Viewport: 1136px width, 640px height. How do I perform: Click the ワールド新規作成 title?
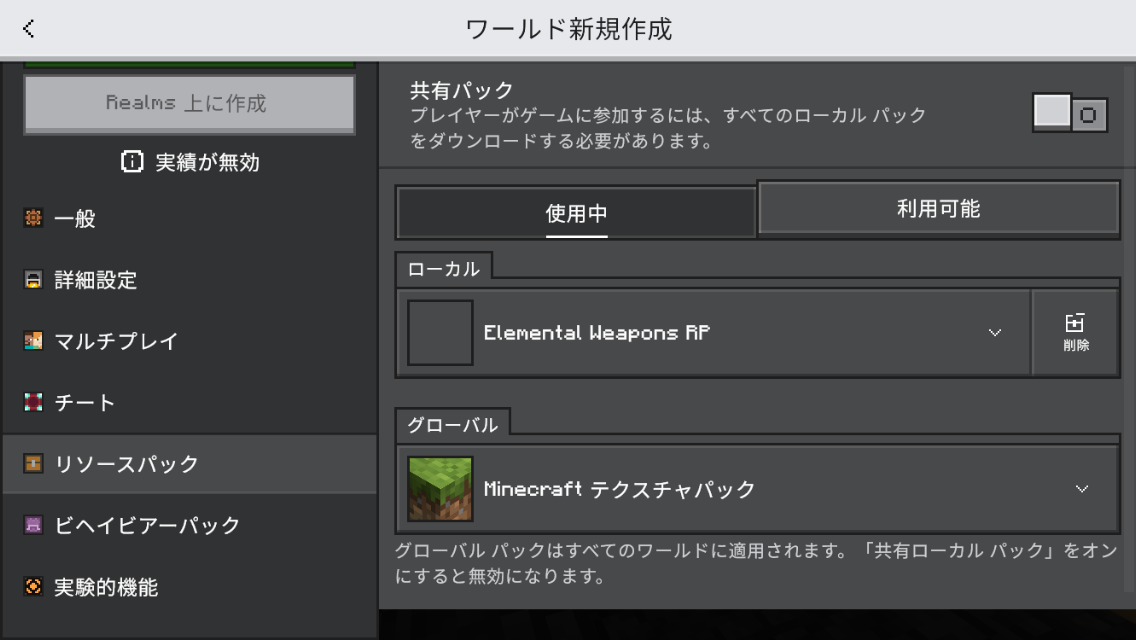click(x=569, y=29)
